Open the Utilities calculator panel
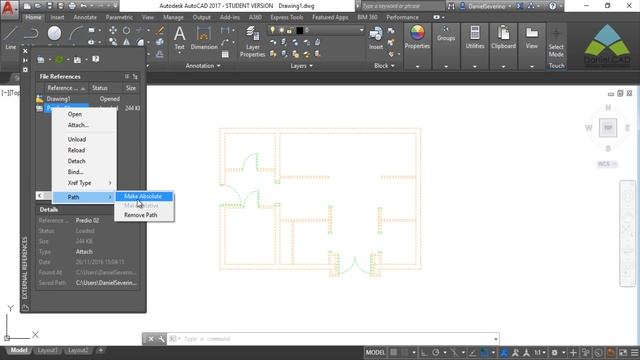 point(475,37)
